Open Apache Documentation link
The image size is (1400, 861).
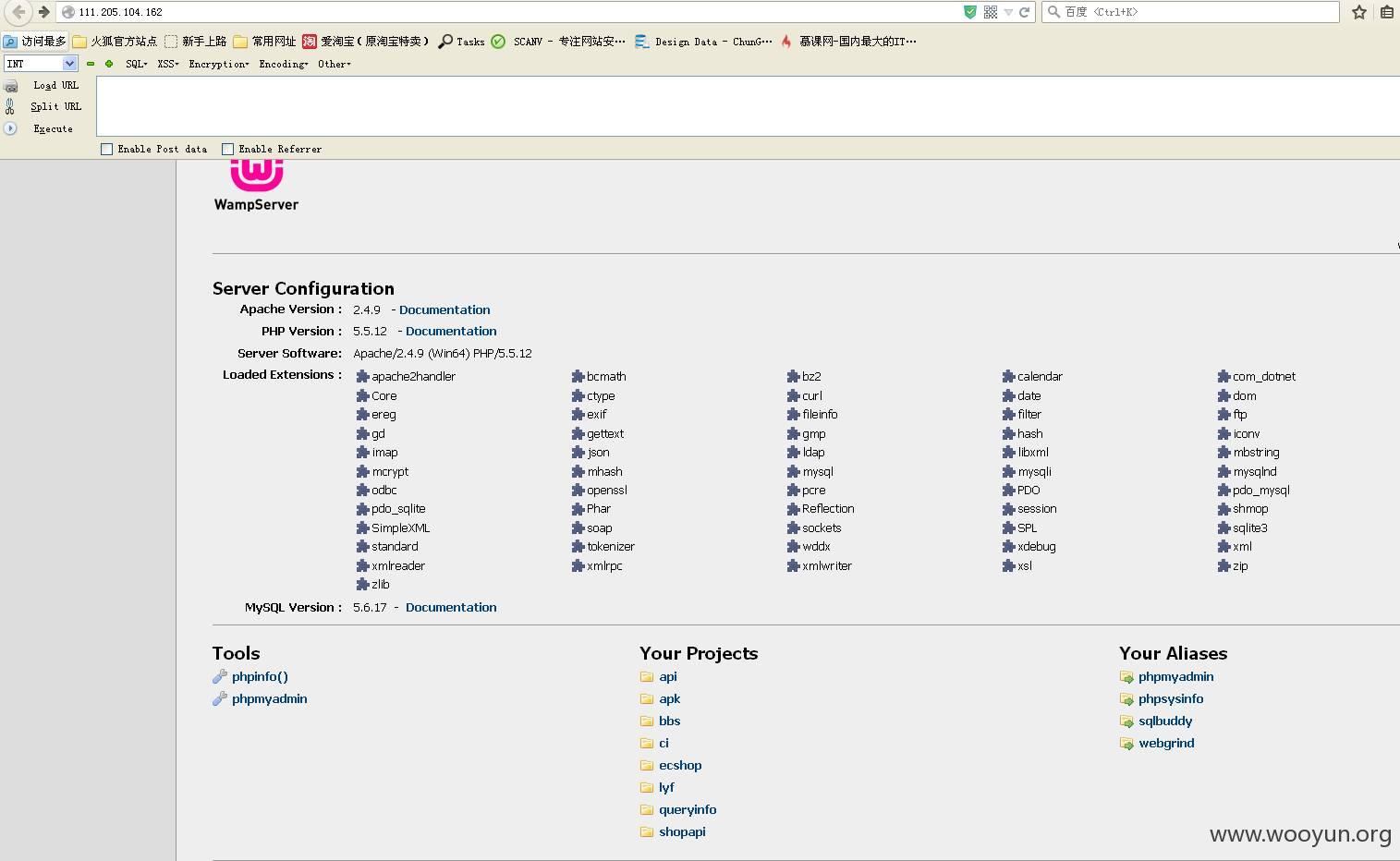point(444,310)
